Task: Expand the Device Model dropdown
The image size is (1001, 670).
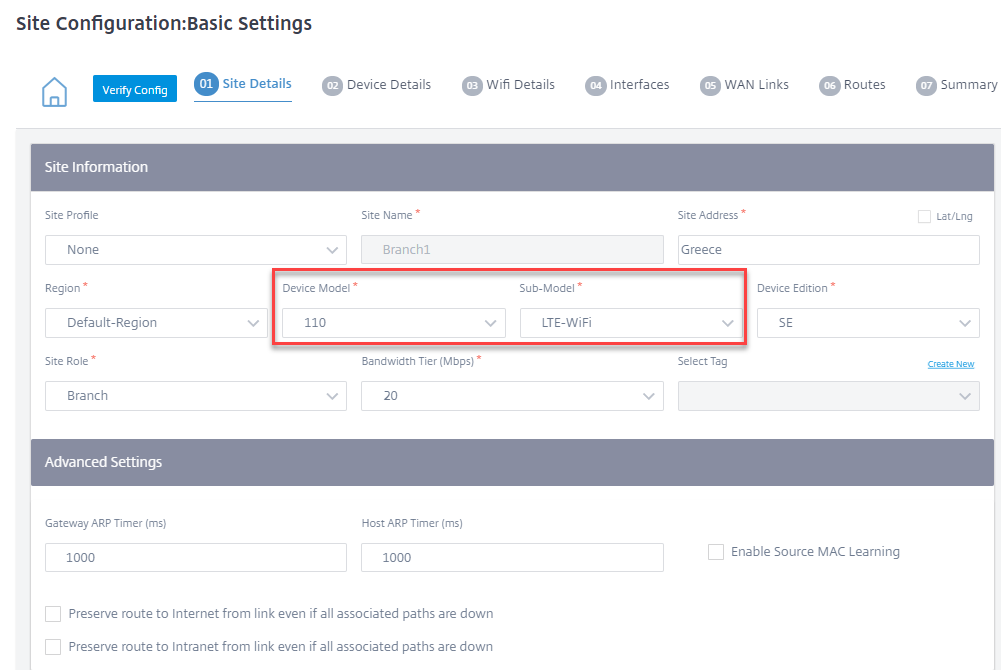Action: pos(394,323)
